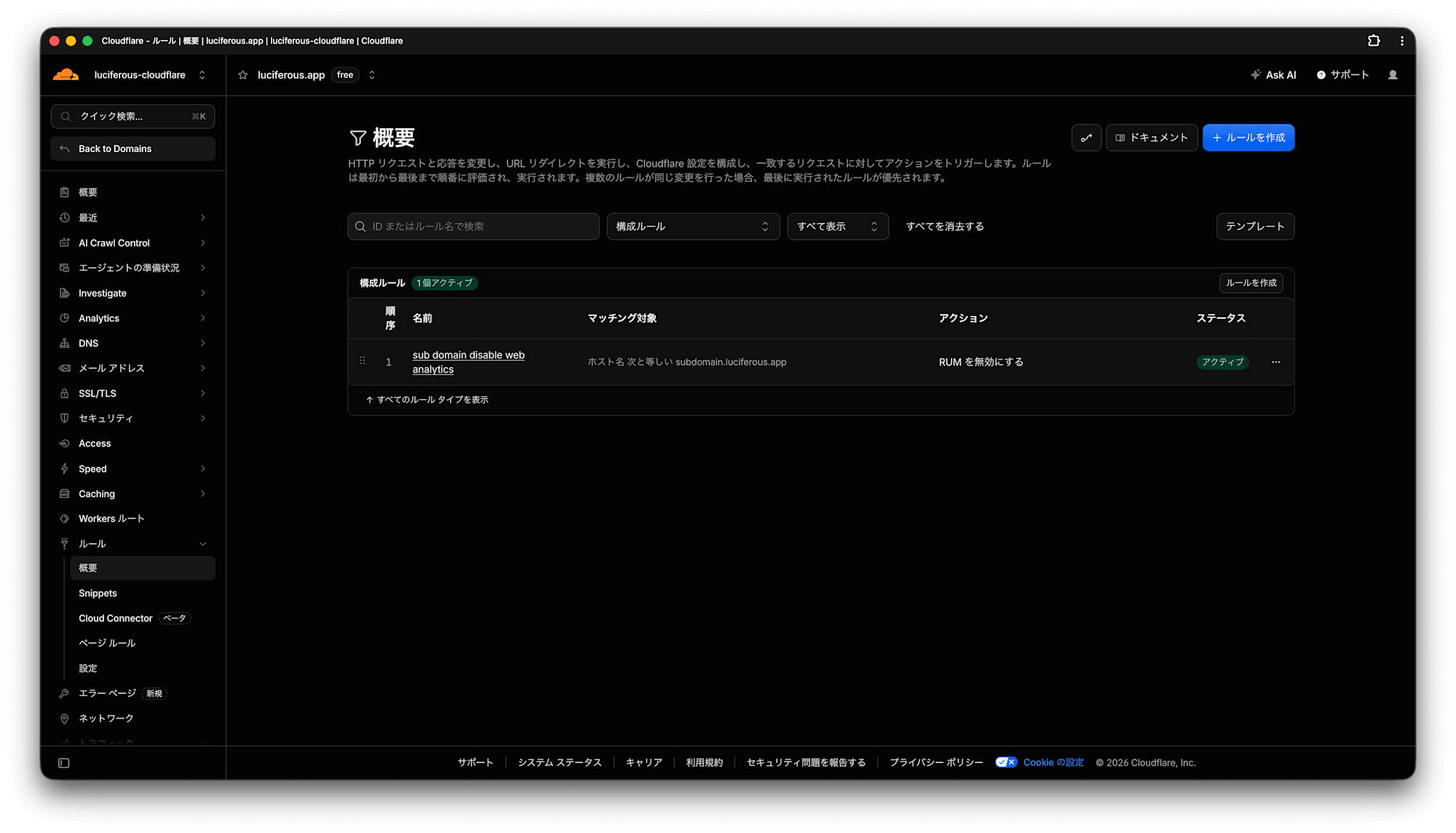1456x833 pixels.
Task: Open the すべて表示 status filter dropdown
Action: (838, 226)
